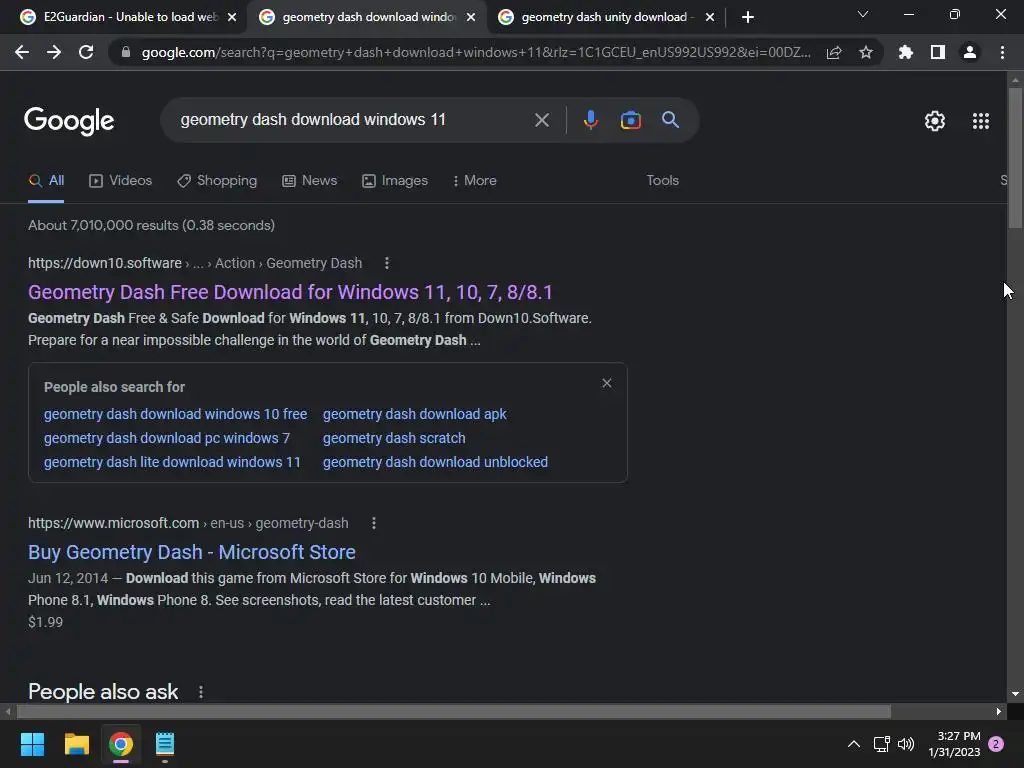Open a new browser tab
The height and width of the screenshot is (768, 1024).
[748, 17]
